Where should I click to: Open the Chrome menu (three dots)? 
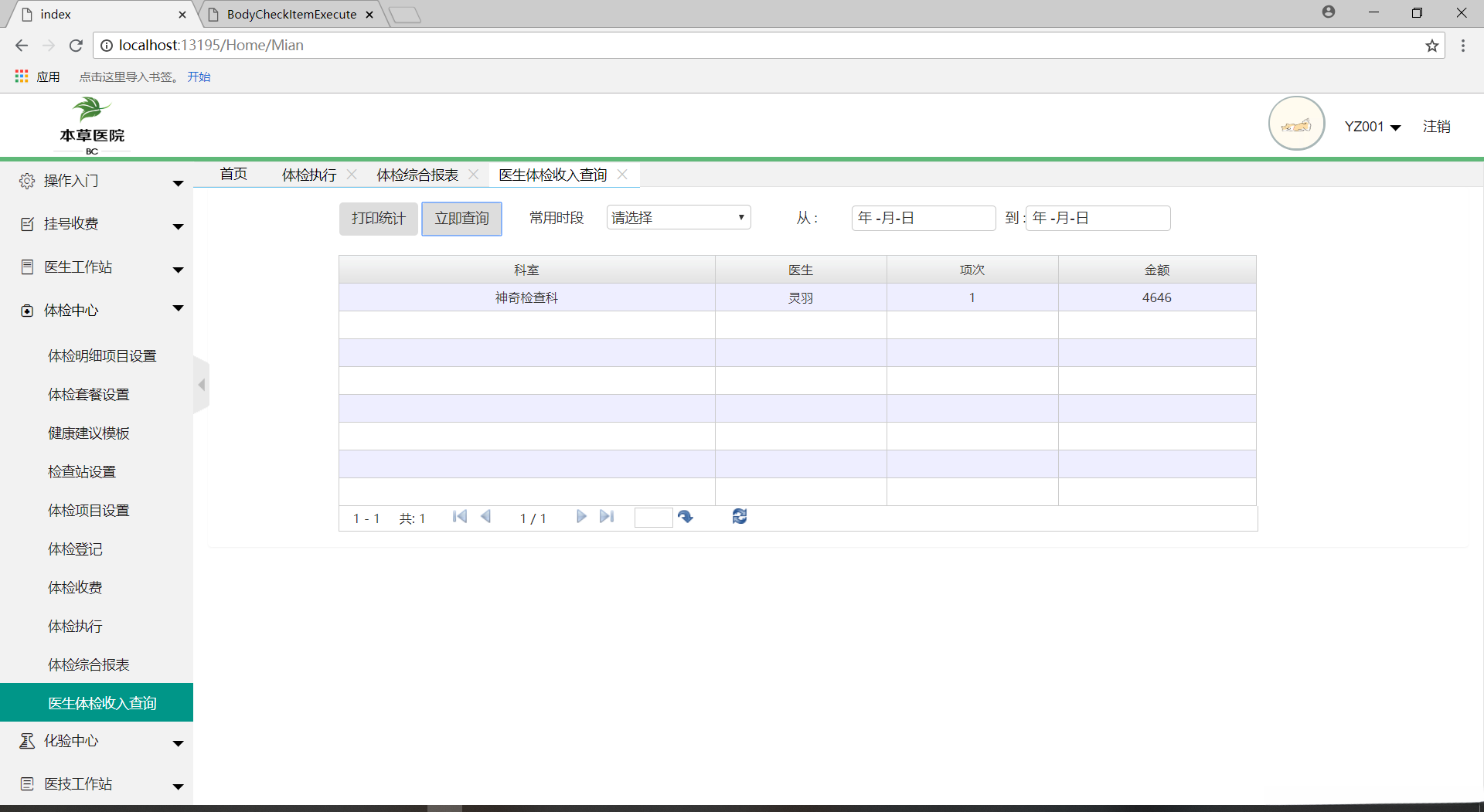(1463, 46)
